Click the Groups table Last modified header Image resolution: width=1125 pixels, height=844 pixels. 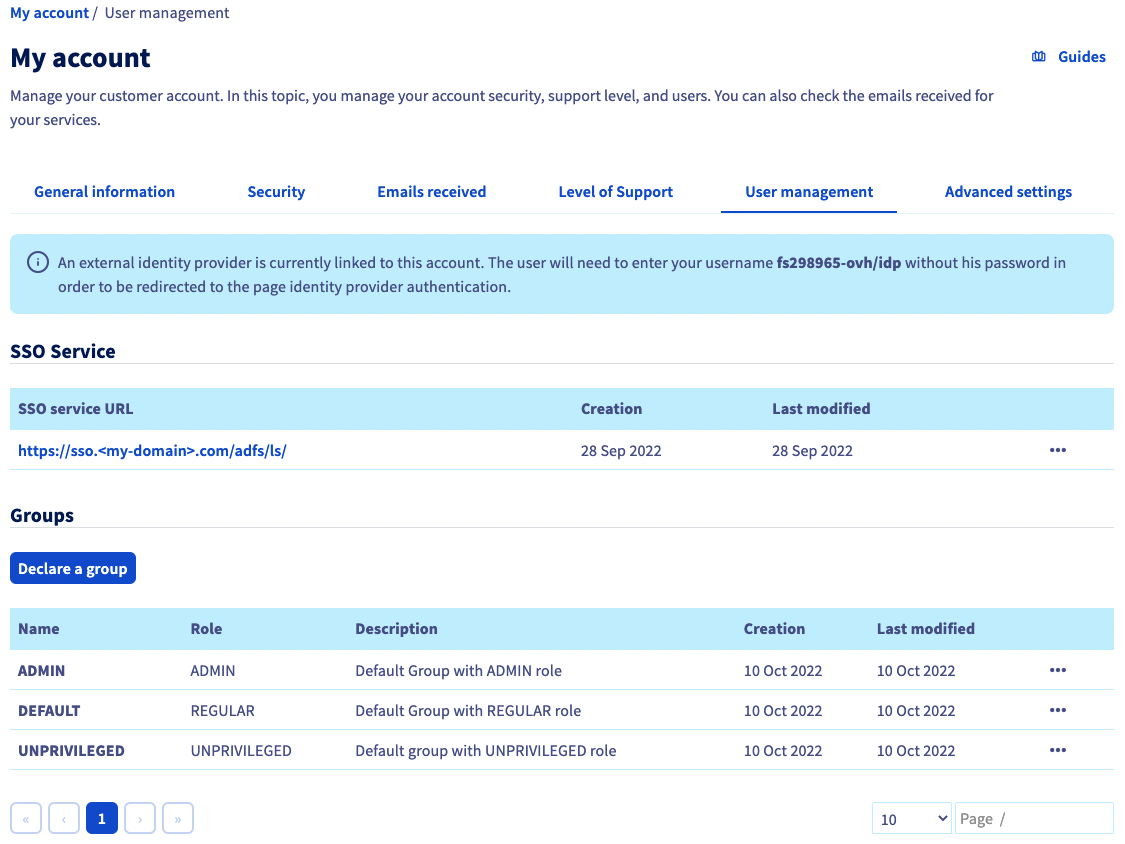[x=926, y=629]
